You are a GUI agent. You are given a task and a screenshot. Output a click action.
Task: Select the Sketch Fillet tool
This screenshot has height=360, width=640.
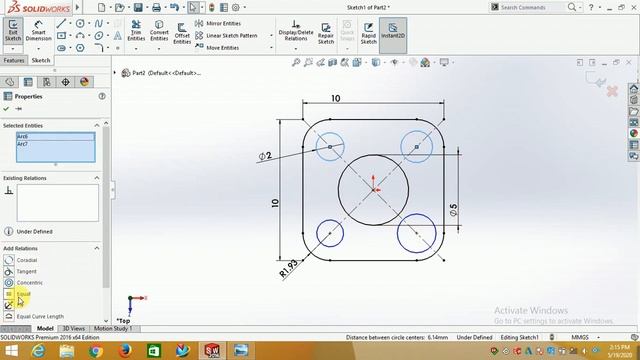pyautogui.click(x=99, y=48)
